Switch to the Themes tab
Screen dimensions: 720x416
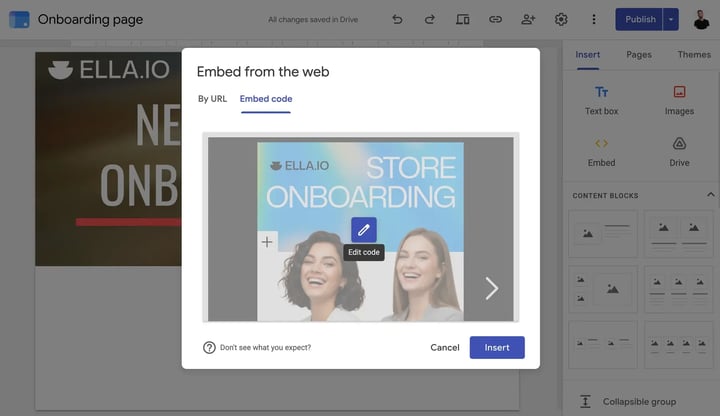[x=694, y=55]
